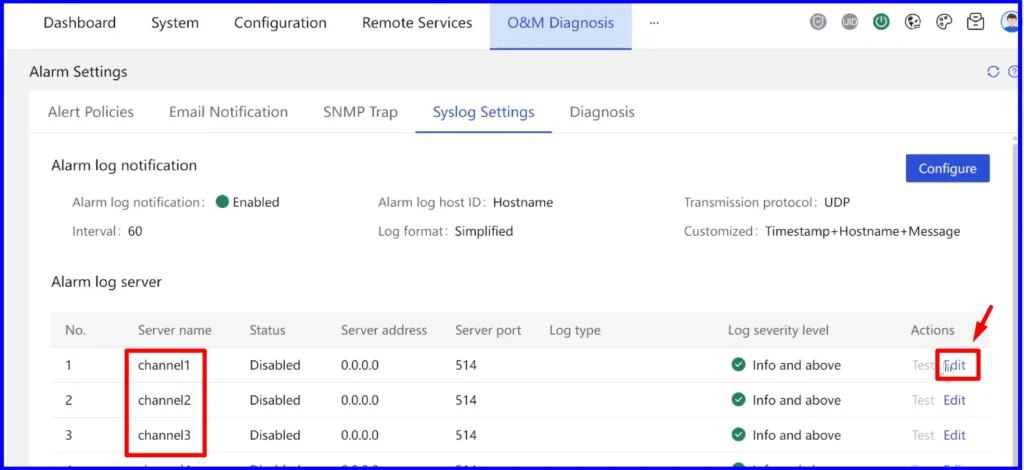The width and height of the screenshot is (1024, 470).
Task: Open the SNMP Trap tab
Action: pos(360,112)
